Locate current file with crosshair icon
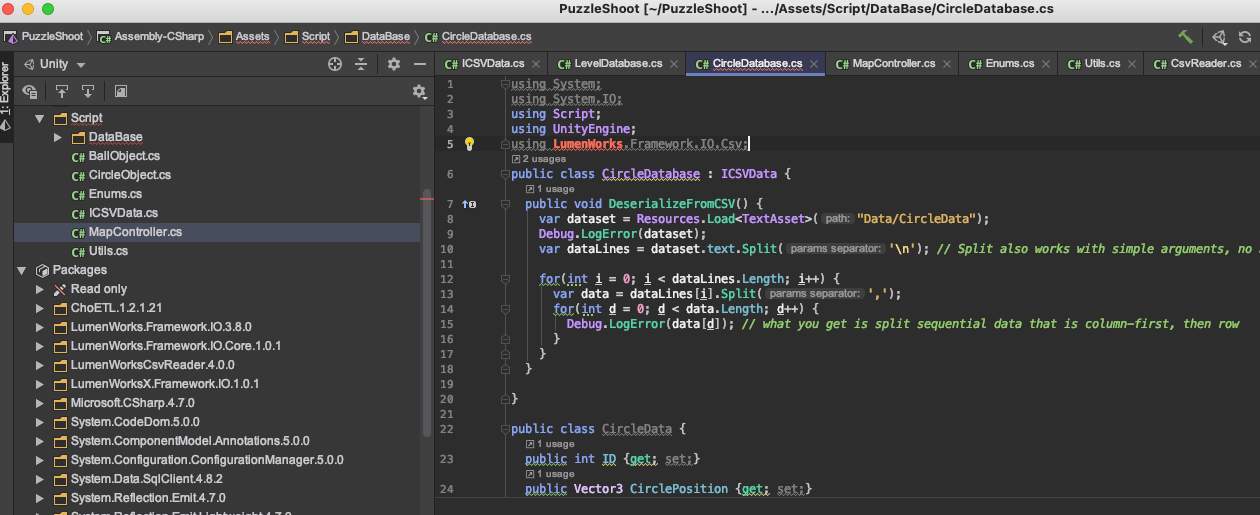The image size is (1260, 515). (335, 64)
